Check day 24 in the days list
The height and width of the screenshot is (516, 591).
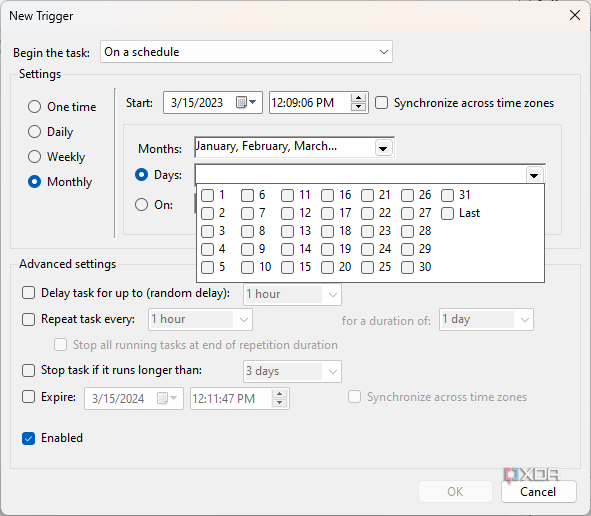tap(367, 249)
